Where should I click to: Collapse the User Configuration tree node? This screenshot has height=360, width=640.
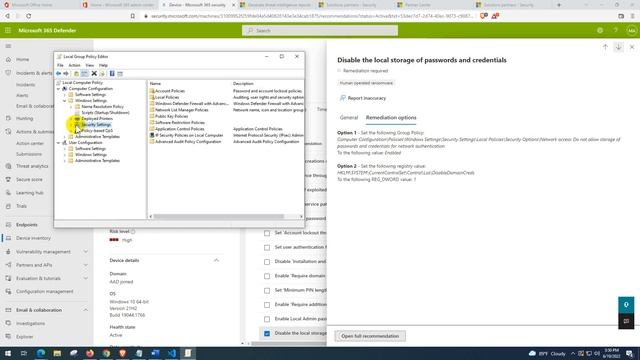[58, 143]
